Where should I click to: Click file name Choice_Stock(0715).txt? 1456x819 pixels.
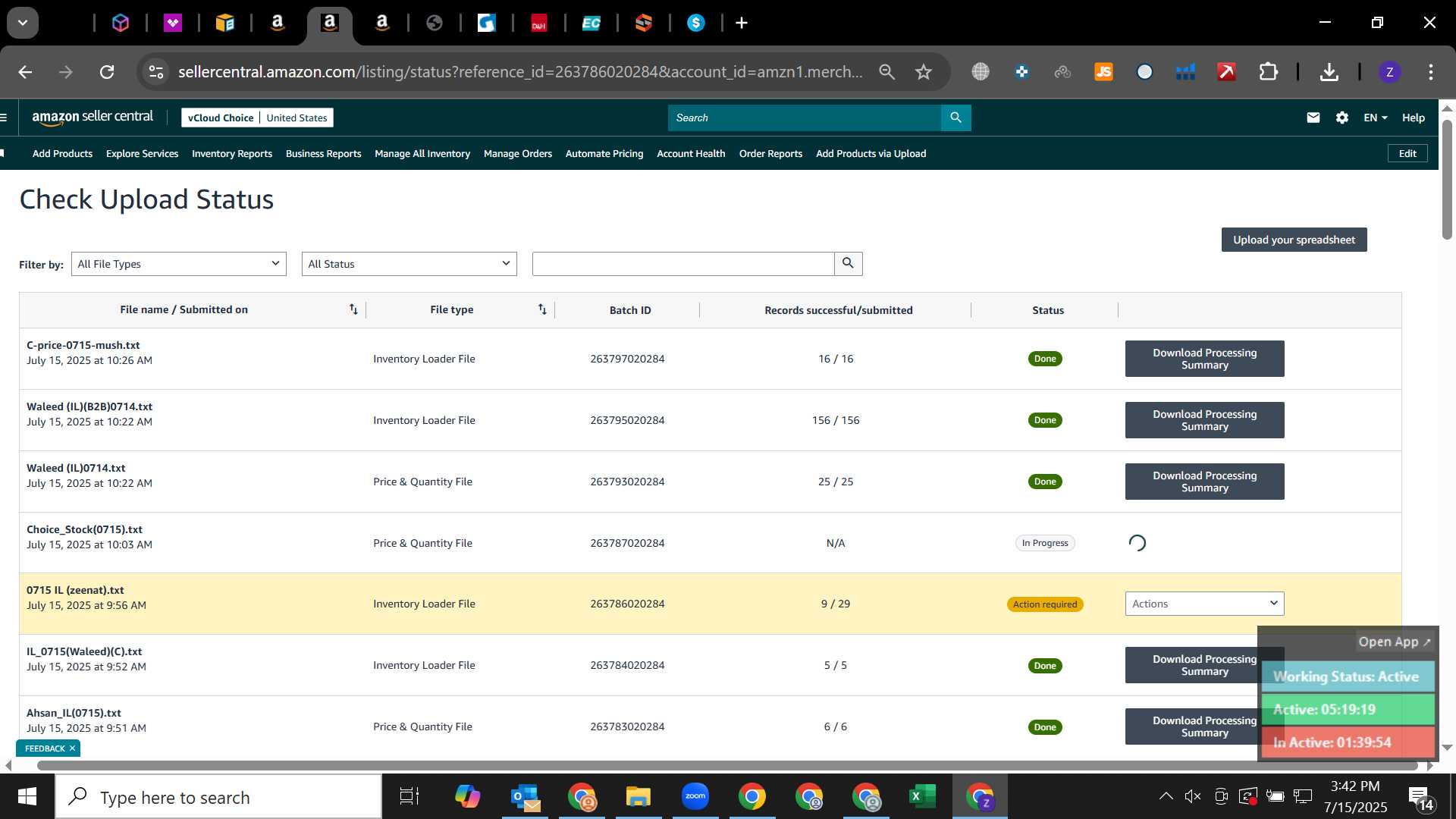[84, 529]
